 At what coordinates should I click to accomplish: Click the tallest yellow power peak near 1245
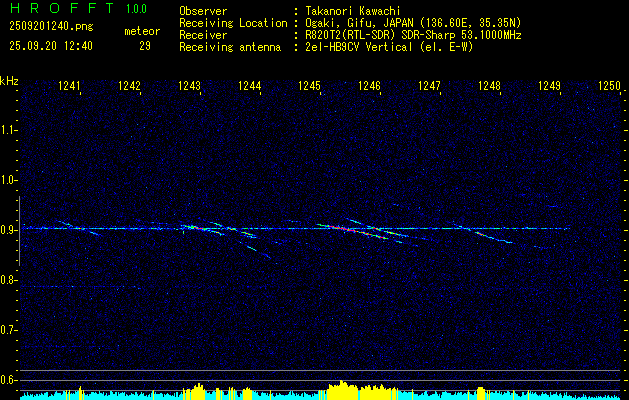[341, 389]
